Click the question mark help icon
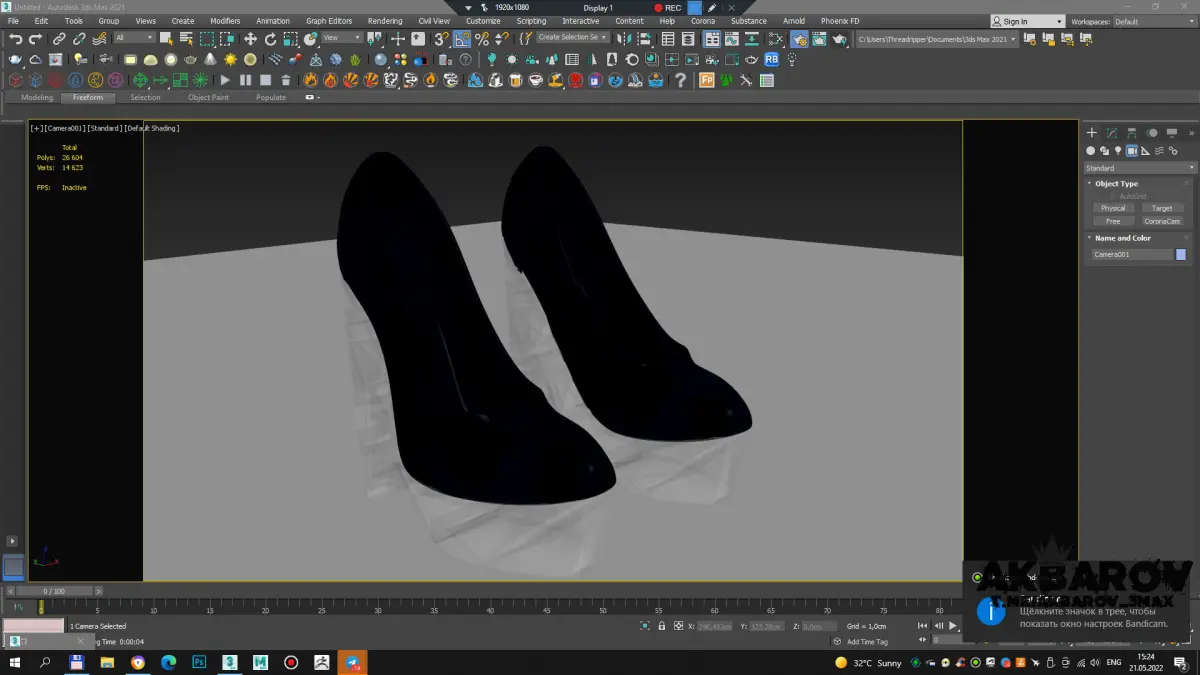Image resolution: width=1200 pixels, height=675 pixels. [x=680, y=80]
